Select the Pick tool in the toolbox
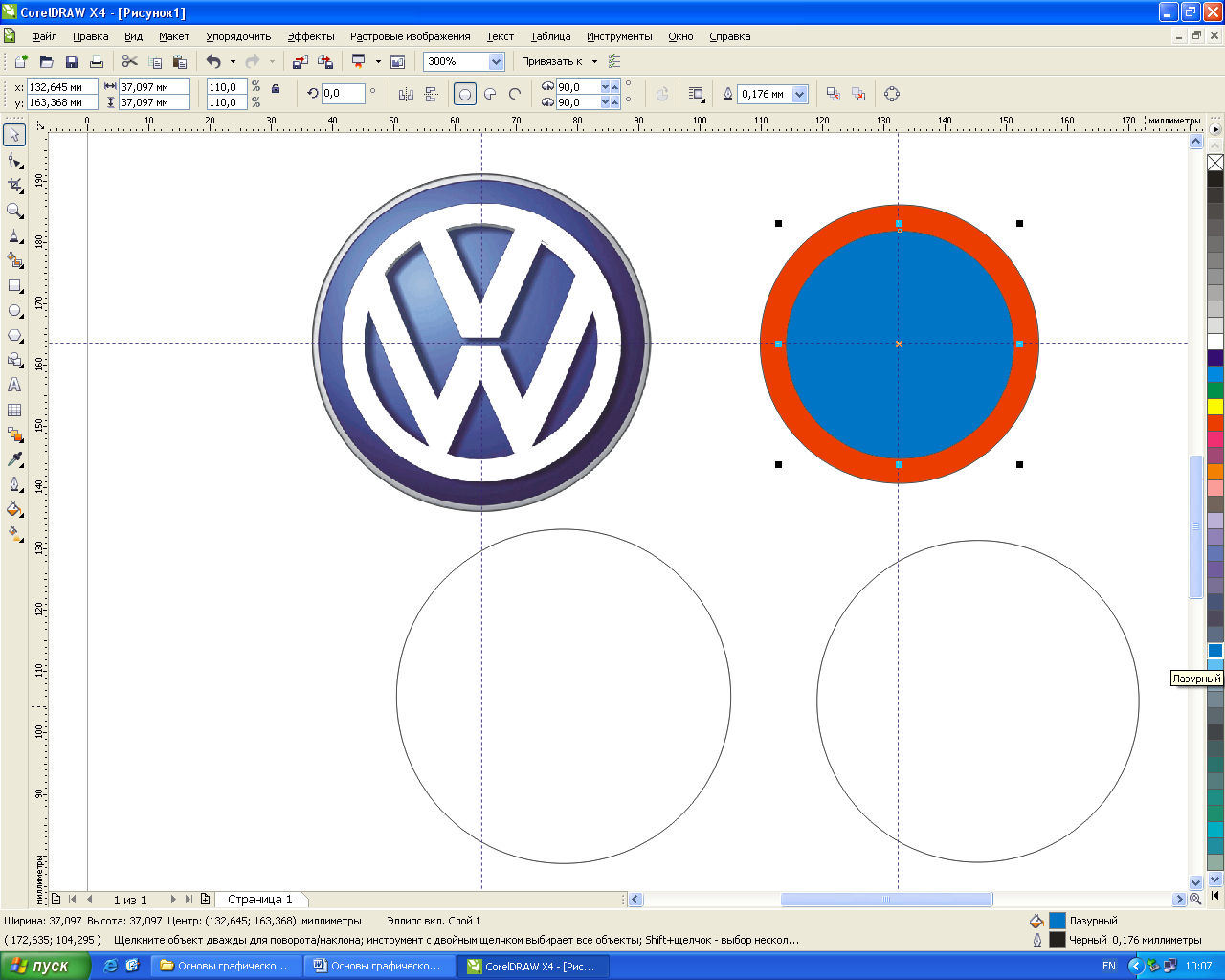Viewport: 1225px width, 980px height. click(14, 135)
